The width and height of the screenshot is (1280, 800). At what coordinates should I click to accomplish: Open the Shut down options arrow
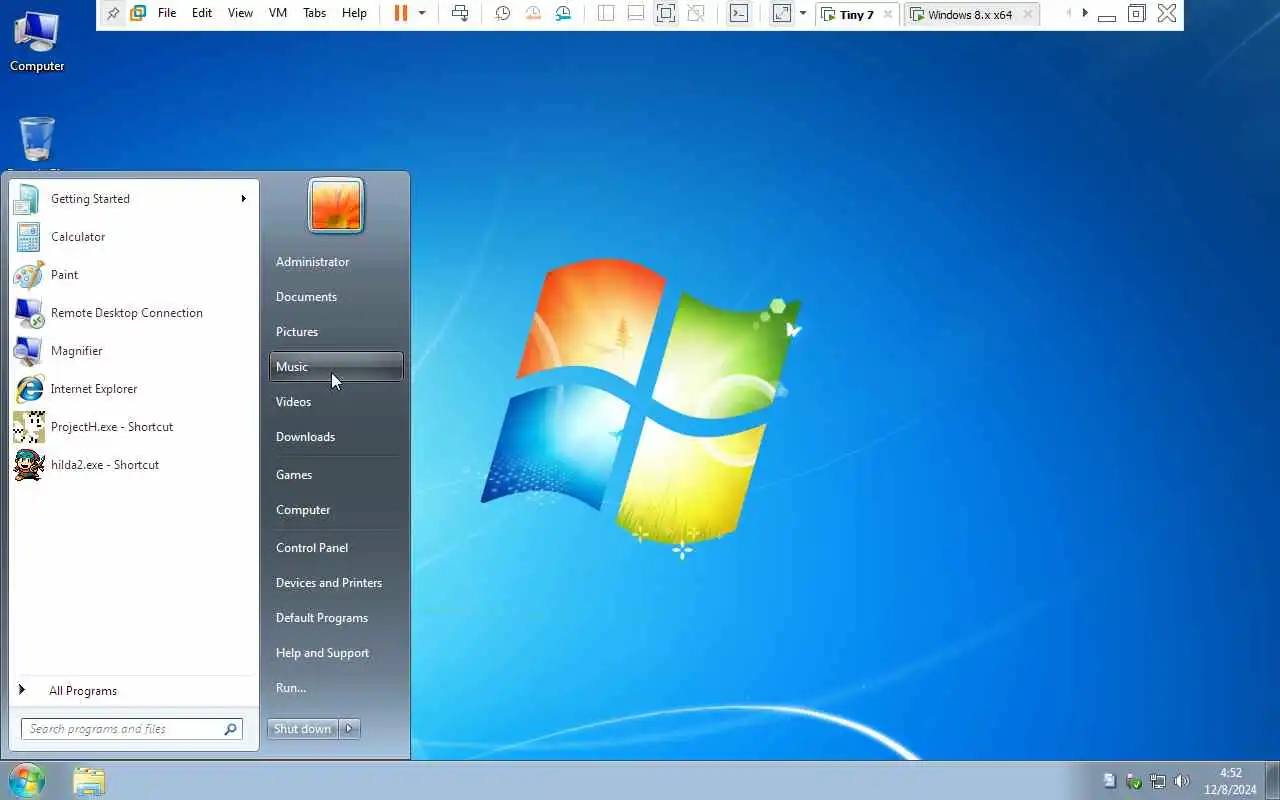point(350,729)
